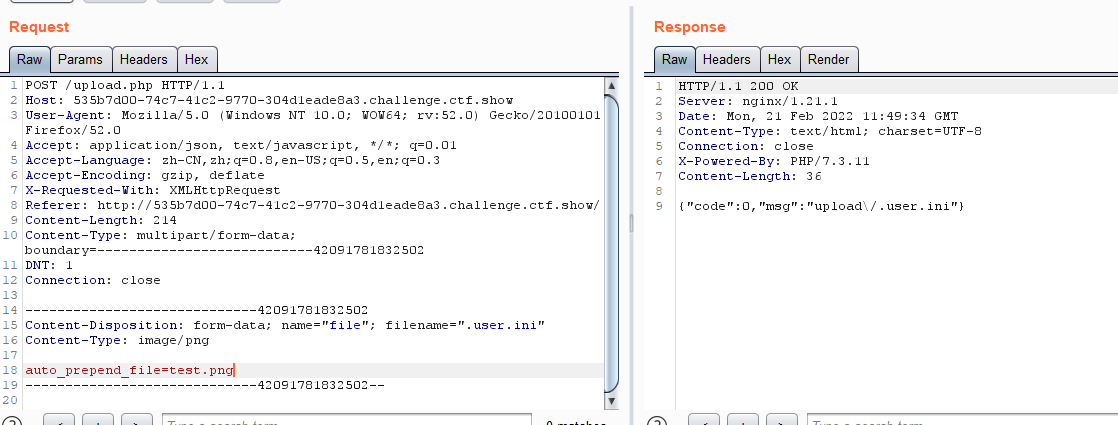Click the request pane previous match button
This screenshot has height=425, width=1118.
click(60, 420)
